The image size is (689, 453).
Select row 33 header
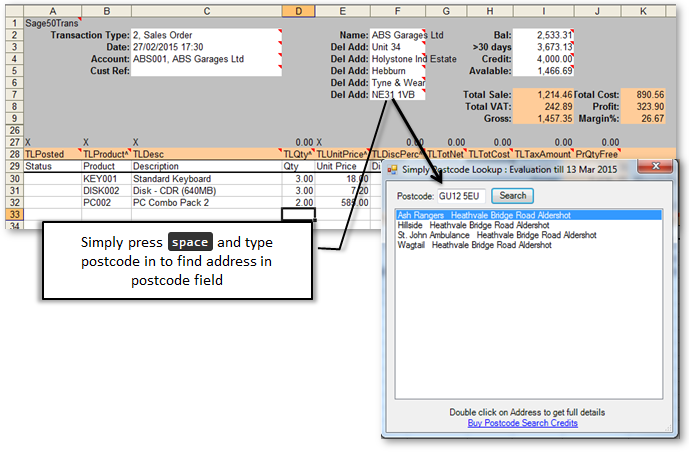(15, 214)
